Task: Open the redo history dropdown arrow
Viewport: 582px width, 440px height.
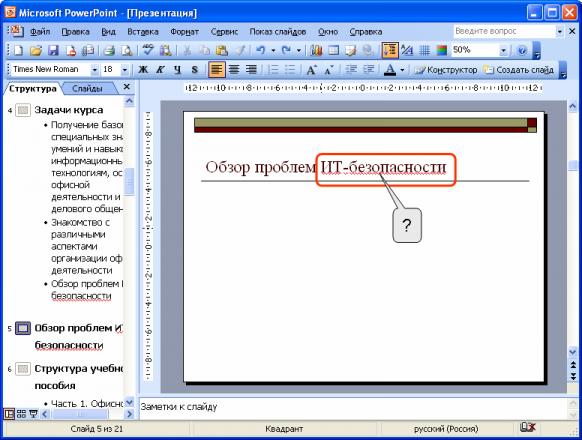Action: pyautogui.click(x=299, y=50)
